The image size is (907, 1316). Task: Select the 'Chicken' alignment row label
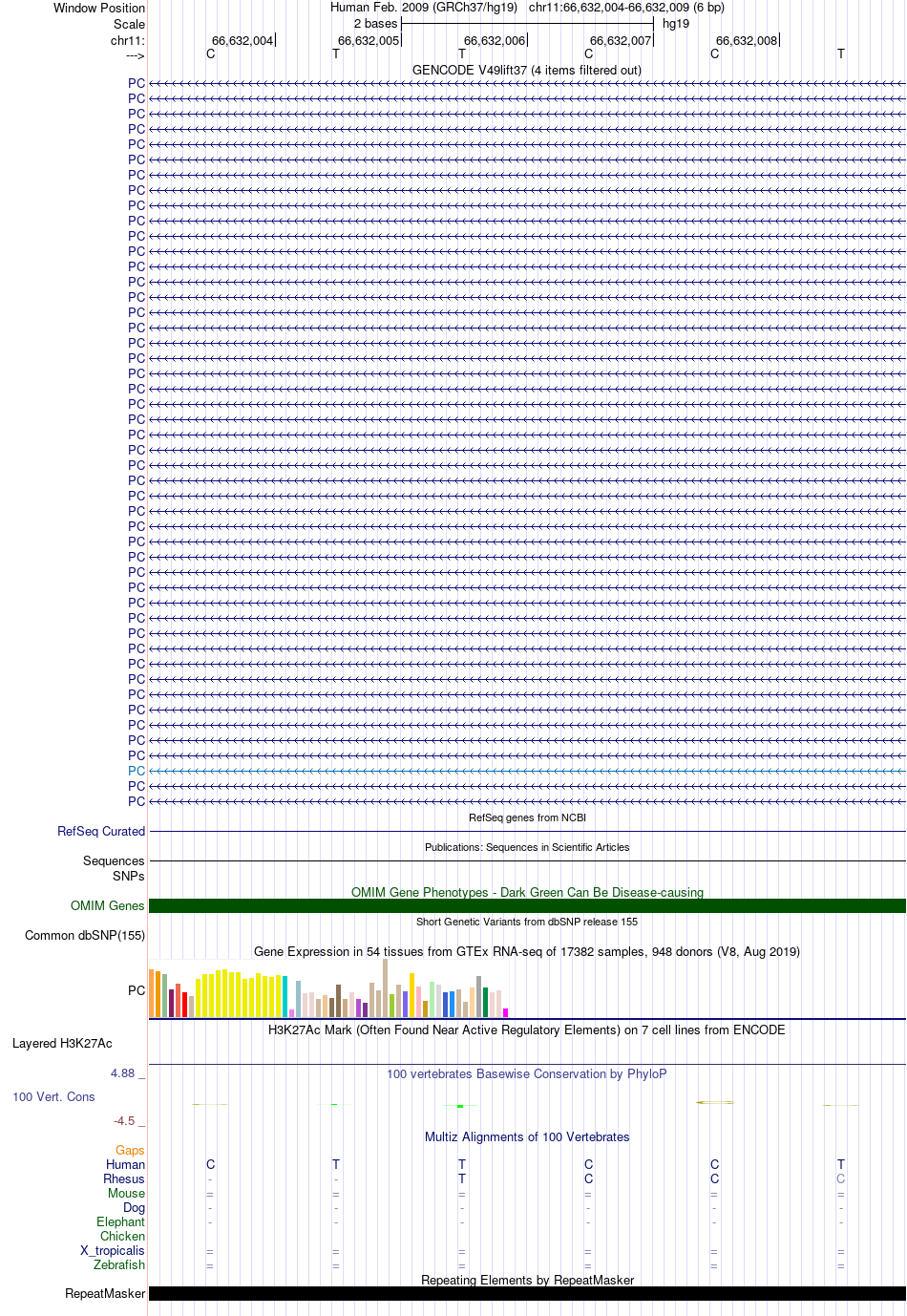coord(123,1237)
